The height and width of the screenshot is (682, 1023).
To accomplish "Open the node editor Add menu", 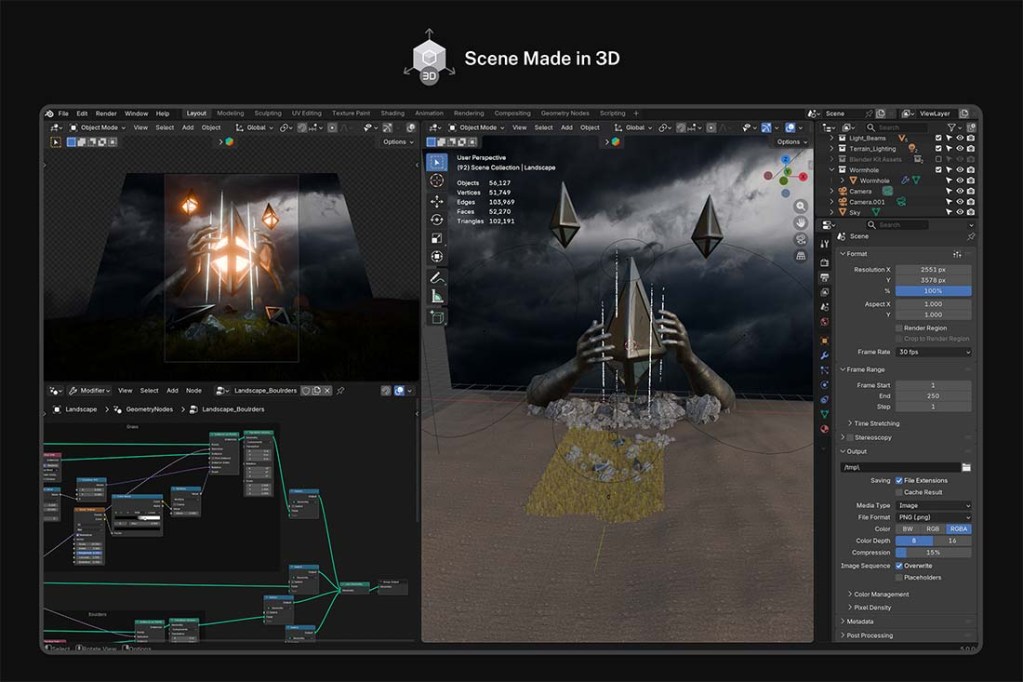I will click(x=172, y=390).
